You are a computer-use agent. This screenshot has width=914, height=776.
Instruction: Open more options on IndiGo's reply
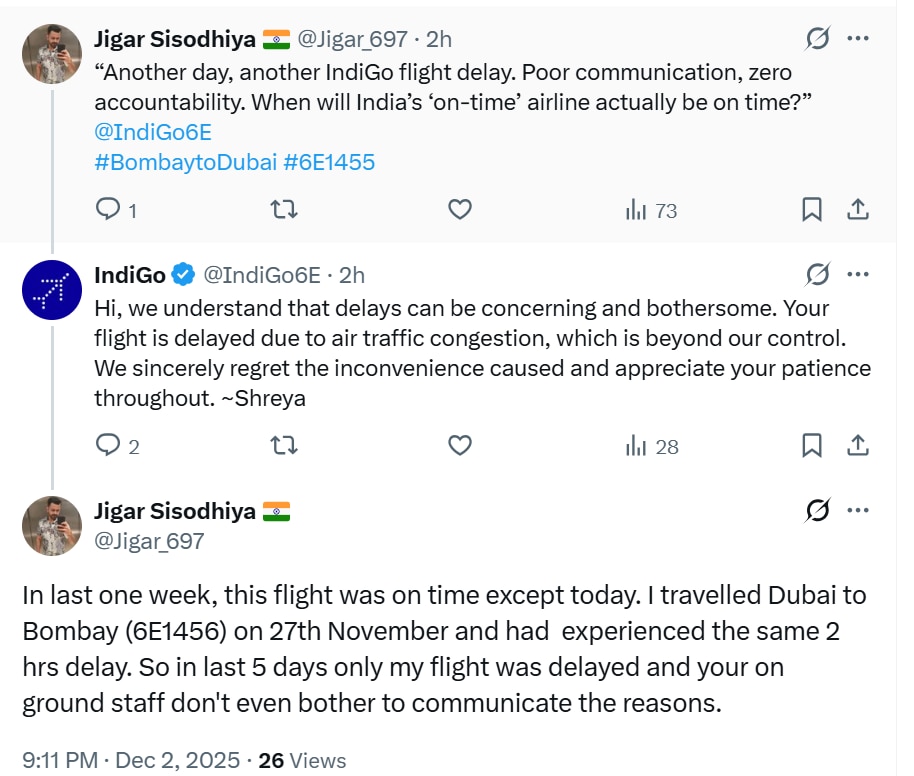click(858, 275)
